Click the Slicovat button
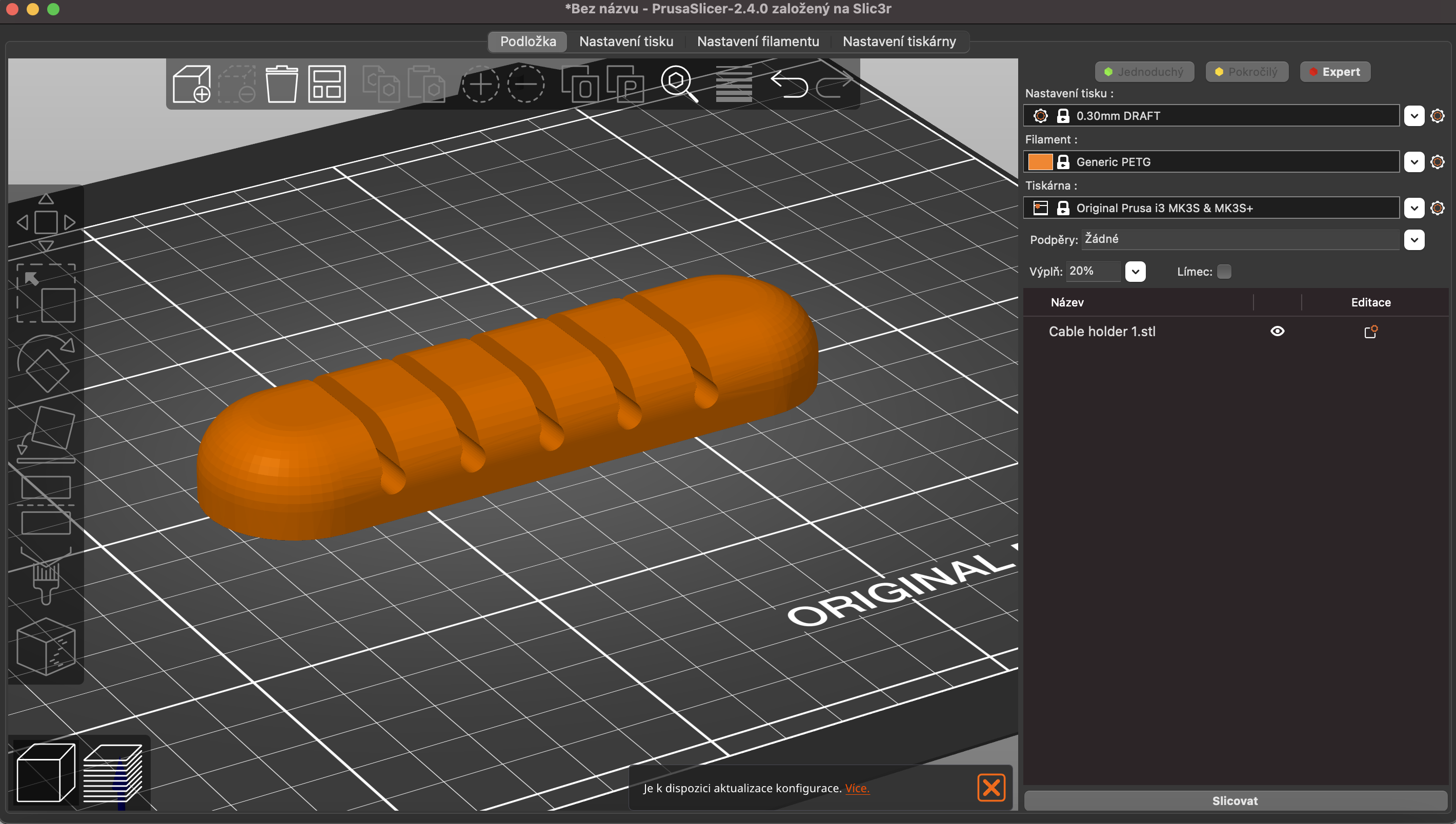 (x=1235, y=801)
